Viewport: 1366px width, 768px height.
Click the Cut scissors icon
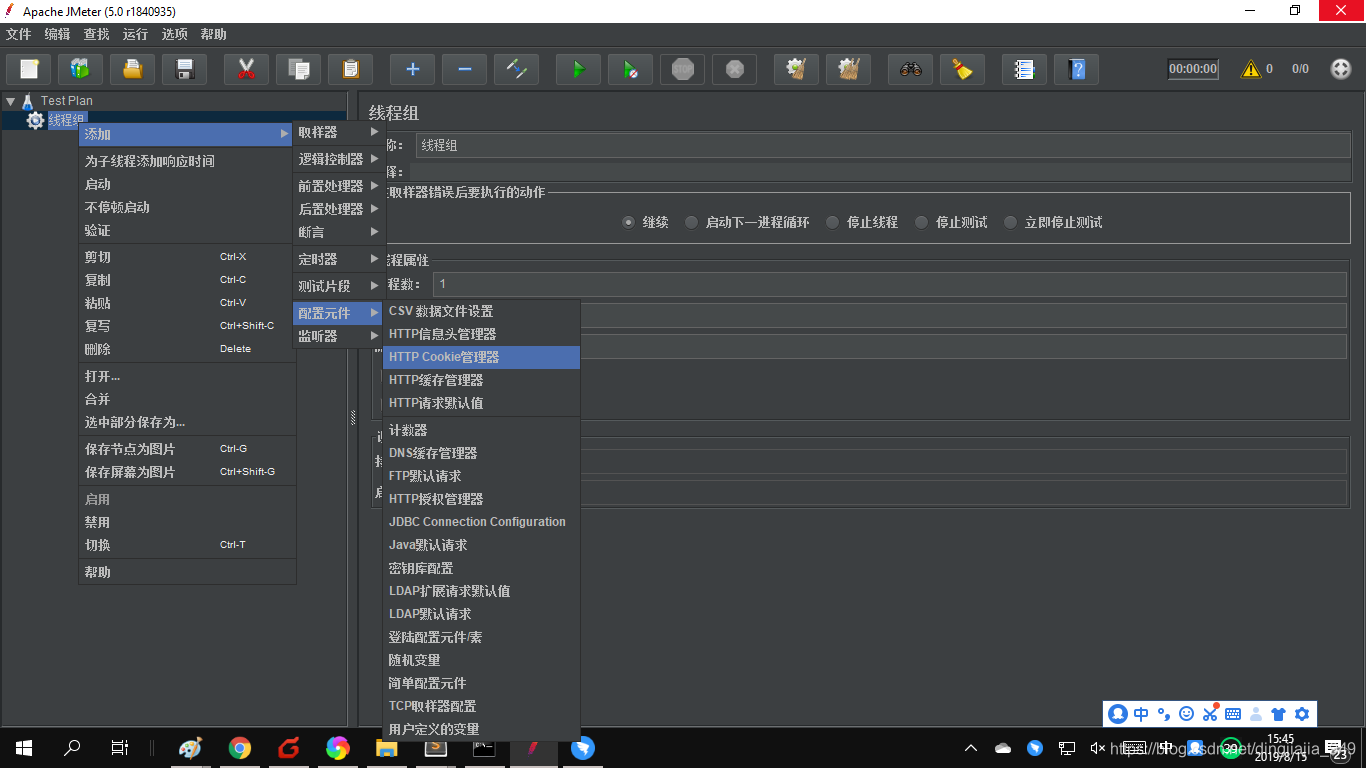point(246,69)
